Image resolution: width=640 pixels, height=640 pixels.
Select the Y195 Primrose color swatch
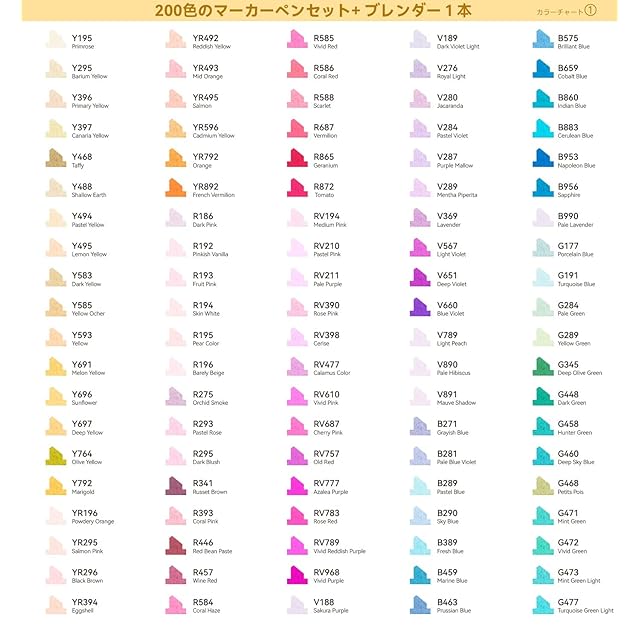click(56, 40)
